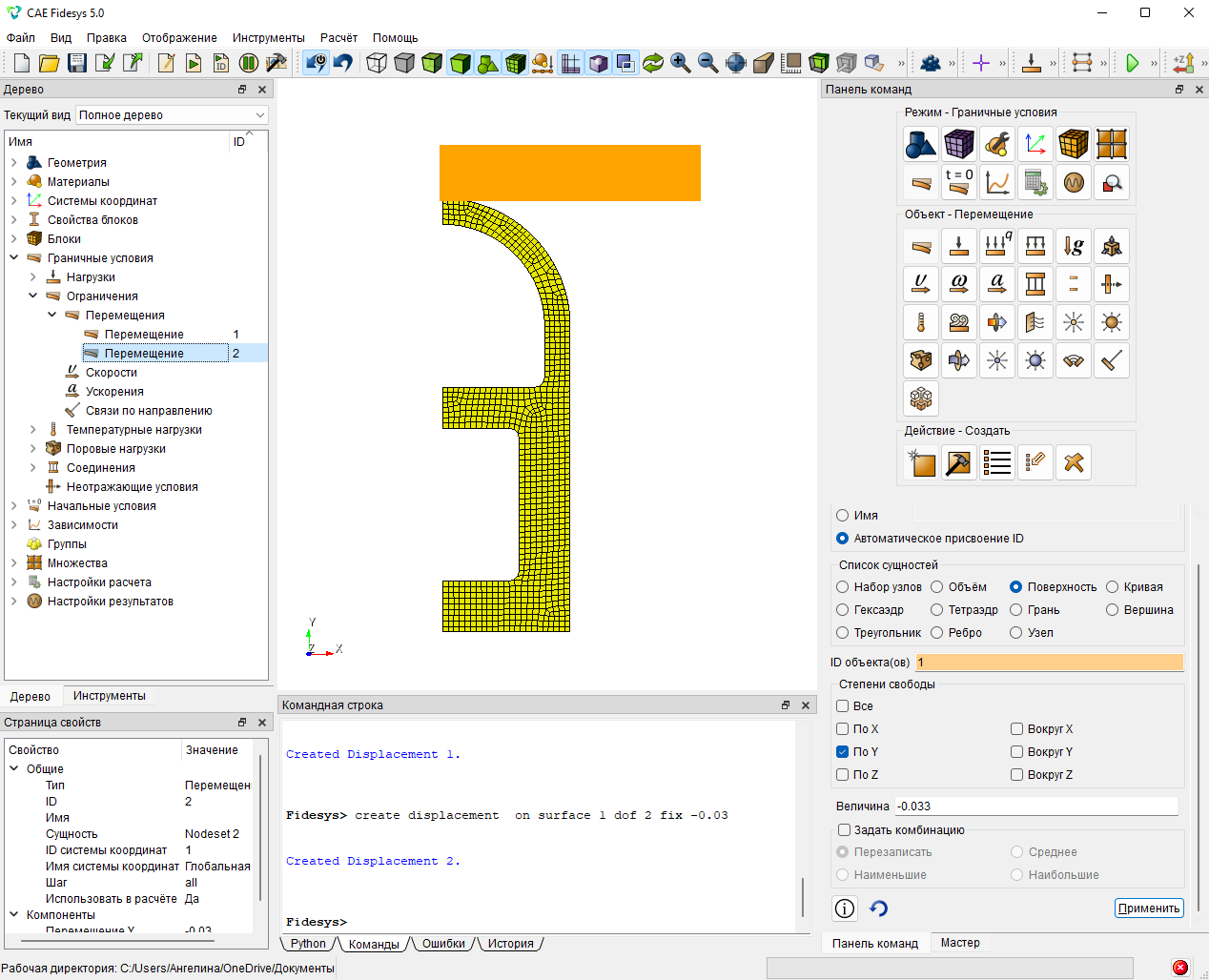Float the Дерево panel with undock button

click(242, 90)
